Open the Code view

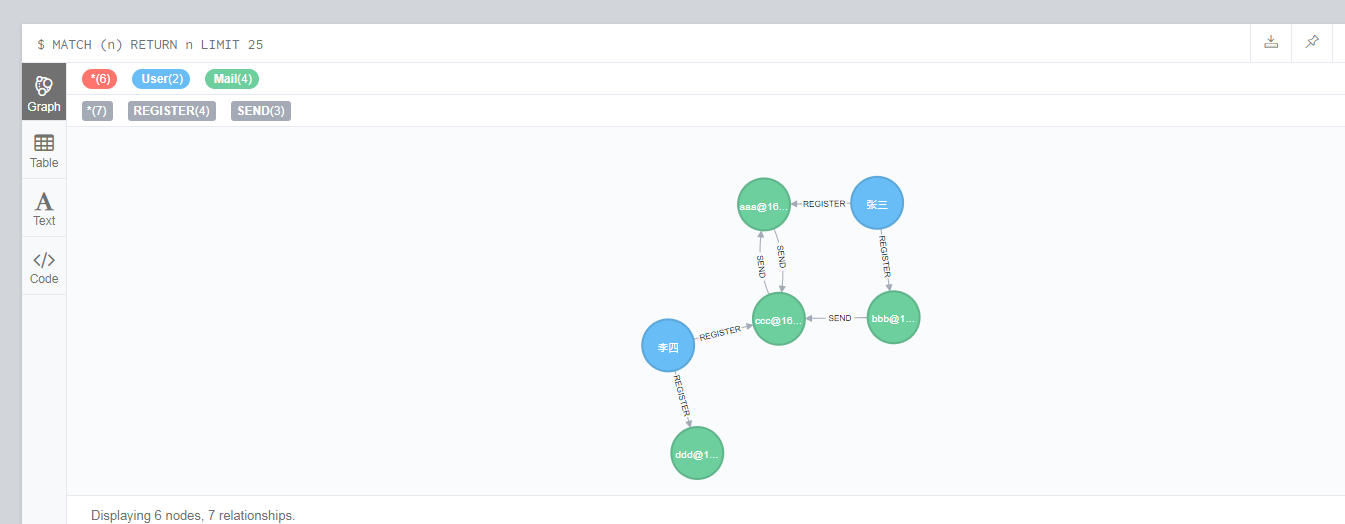pos(44,267)
